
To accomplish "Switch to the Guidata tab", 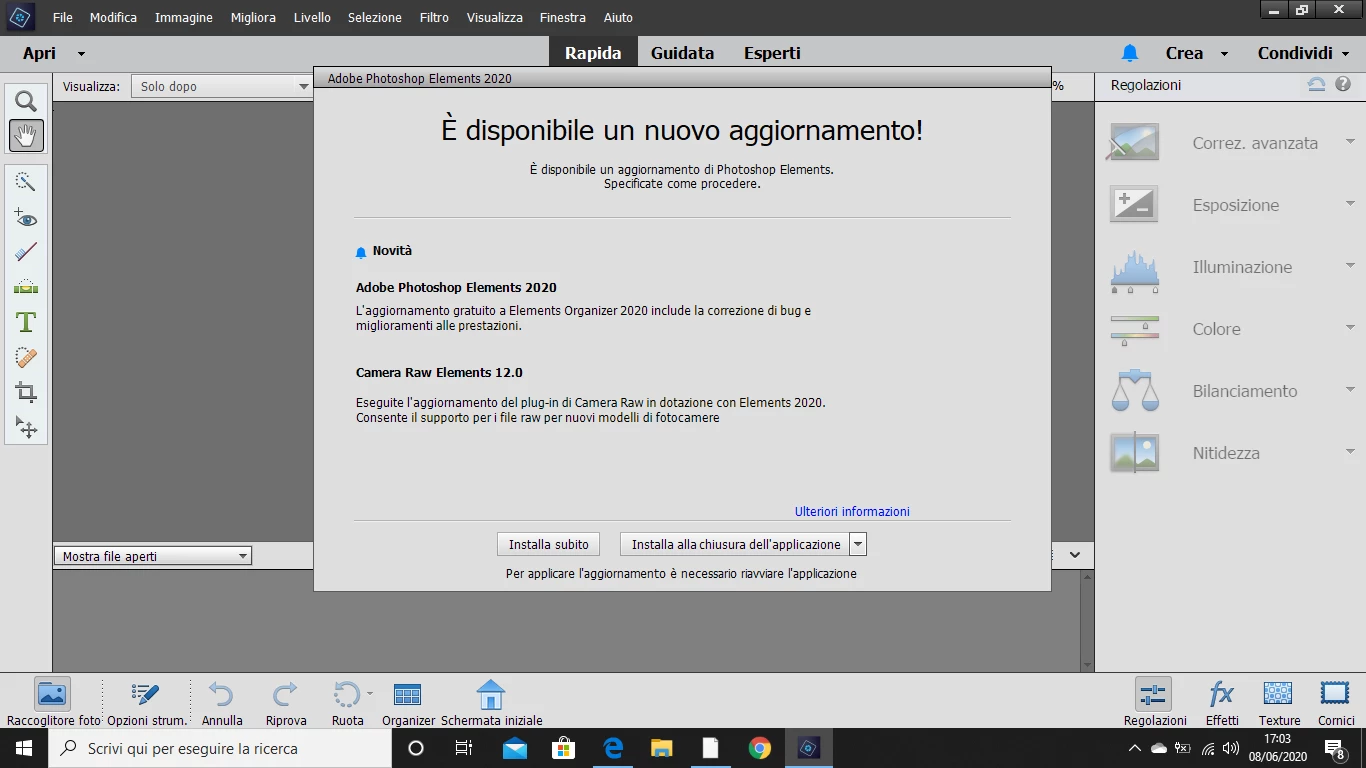I will click(683, 53).
